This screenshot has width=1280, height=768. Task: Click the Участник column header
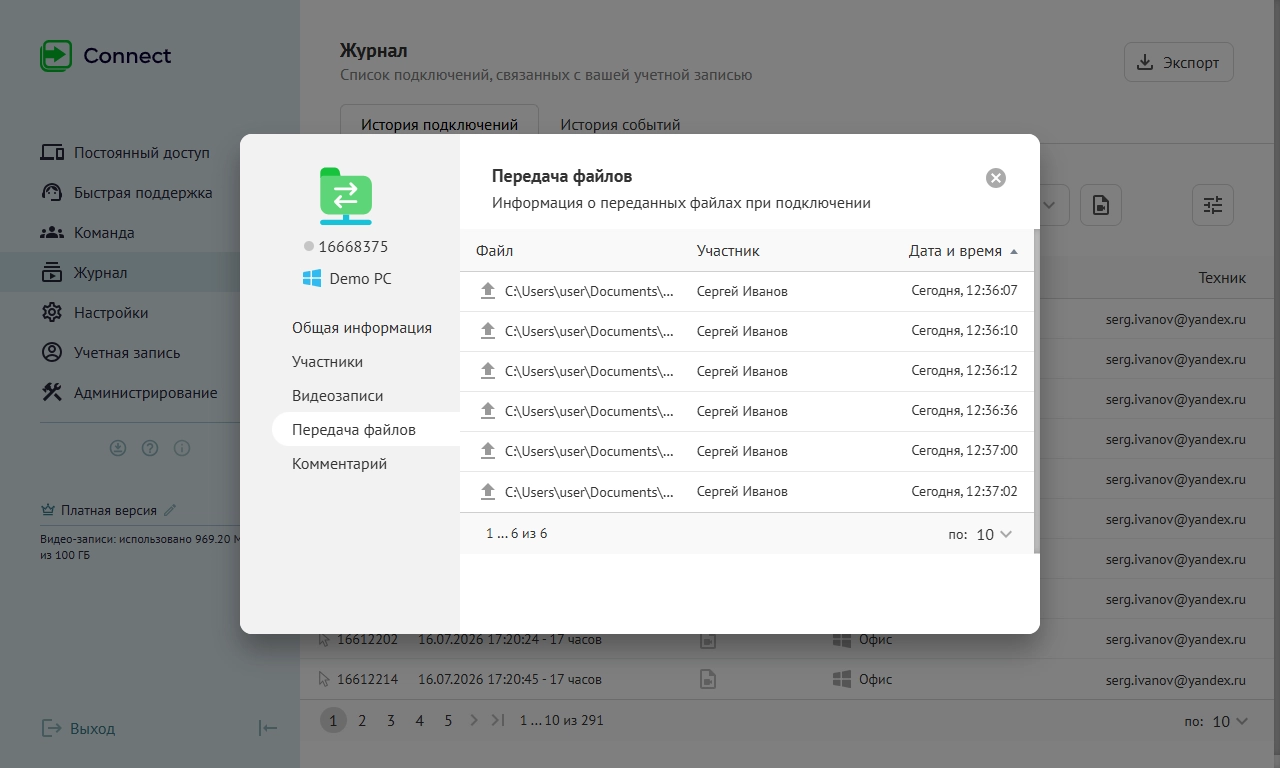pyautogui.click(x=728, y=251)
